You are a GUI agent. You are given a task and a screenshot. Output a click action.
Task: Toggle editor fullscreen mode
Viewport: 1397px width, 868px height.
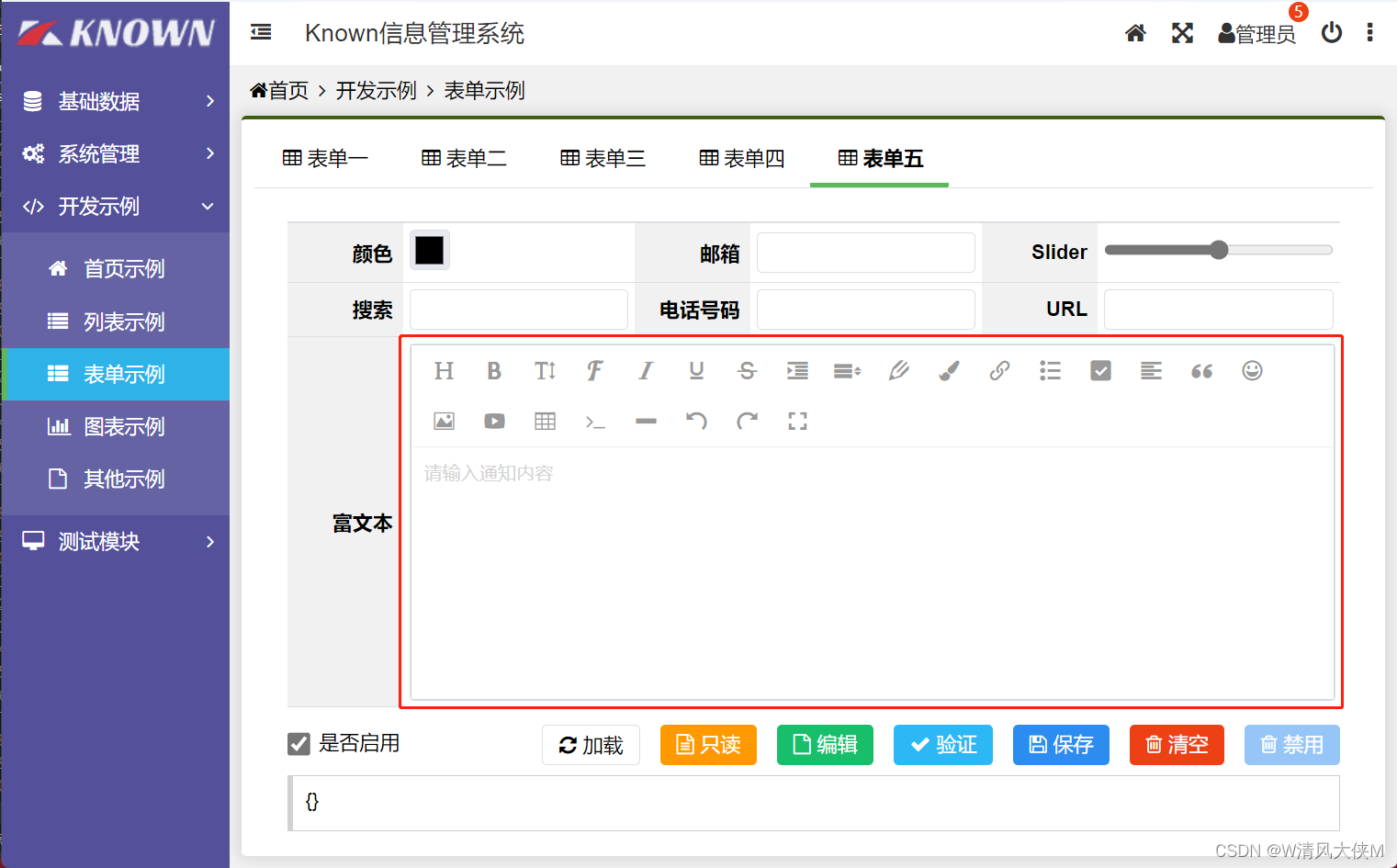pos(797,422)
